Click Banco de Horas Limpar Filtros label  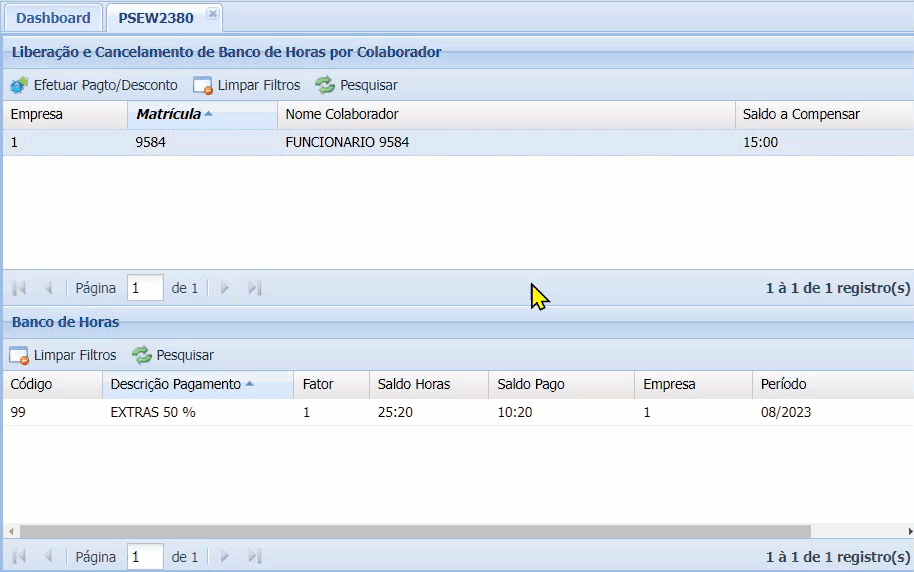pos(75,355)
